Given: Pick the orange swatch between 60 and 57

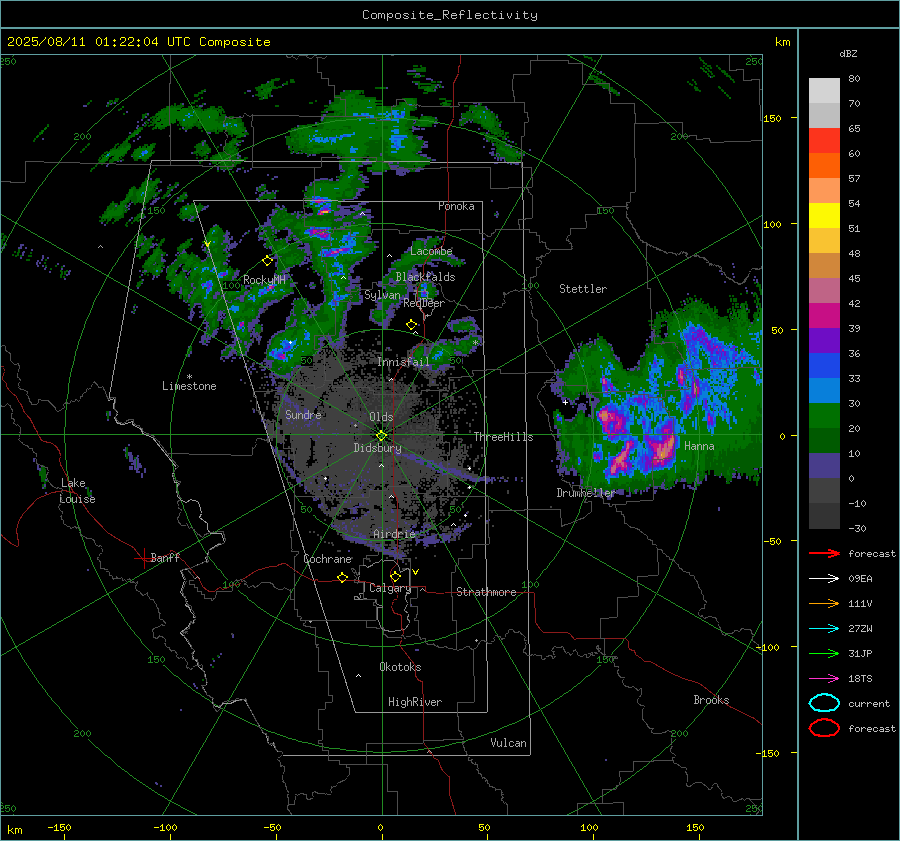Looking at the screenshot, I should click(x=824, y=166).
